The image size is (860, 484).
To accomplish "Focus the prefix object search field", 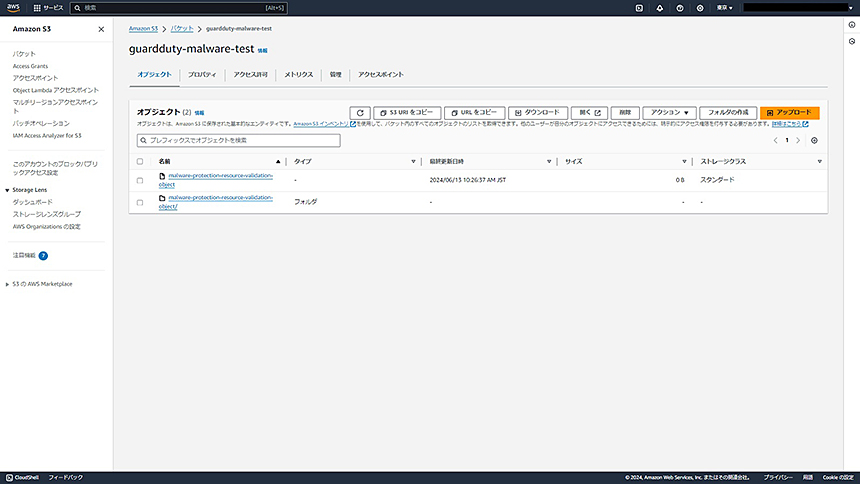I will pyautogui.click(x=239, y=140).
